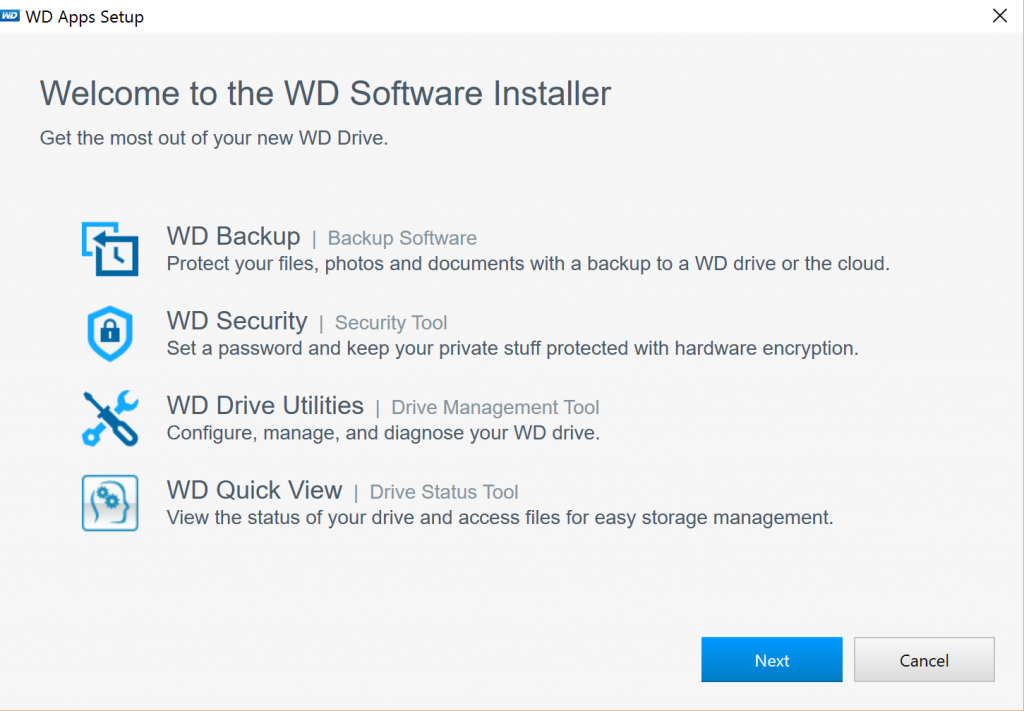The height and width of the screenshot is (711, 1024).
Task: Click the 'Get the most out' tagline
Action: pos(214,138)
